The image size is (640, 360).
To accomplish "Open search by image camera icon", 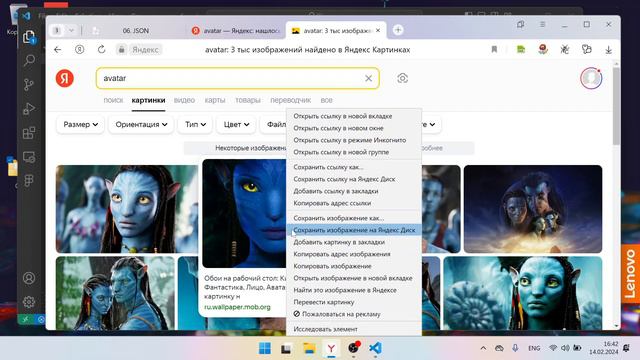I will [402, 78].
